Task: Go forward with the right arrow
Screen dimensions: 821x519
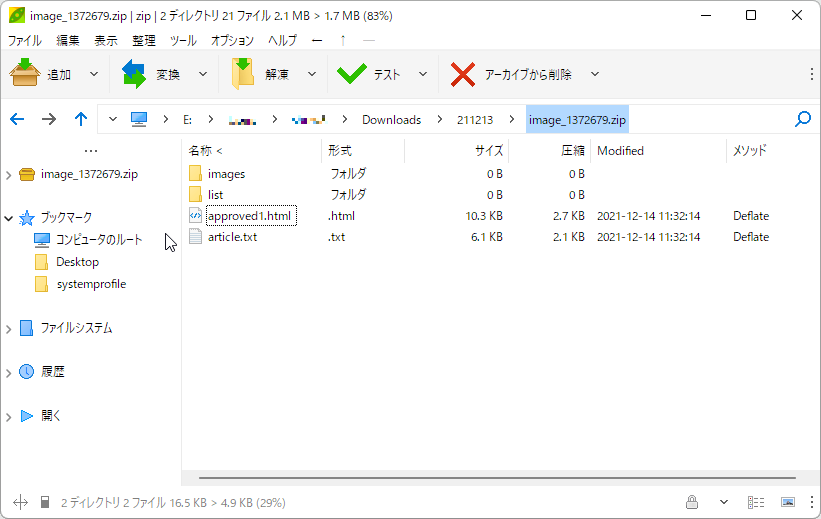Action: (x=49, y=119)
